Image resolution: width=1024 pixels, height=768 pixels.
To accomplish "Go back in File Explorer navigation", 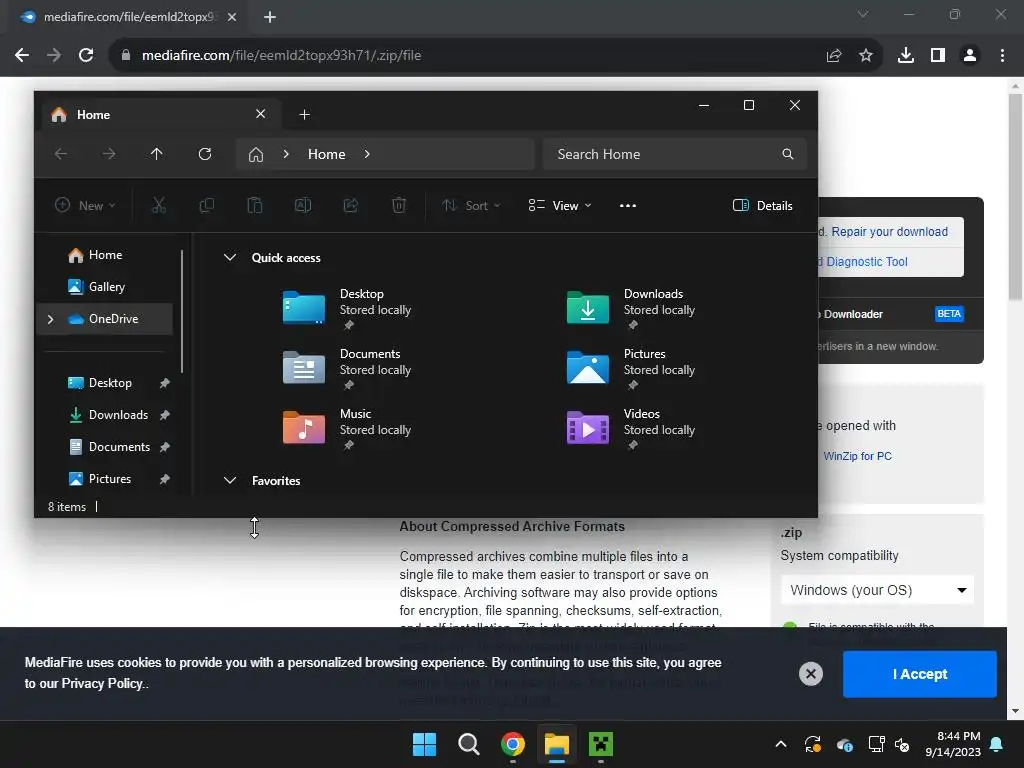I will coord(61,154).
